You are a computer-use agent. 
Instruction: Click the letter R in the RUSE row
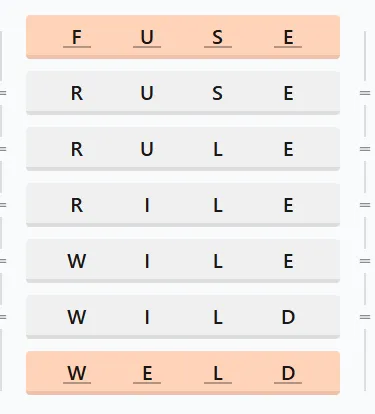click(x=77, y=93)
